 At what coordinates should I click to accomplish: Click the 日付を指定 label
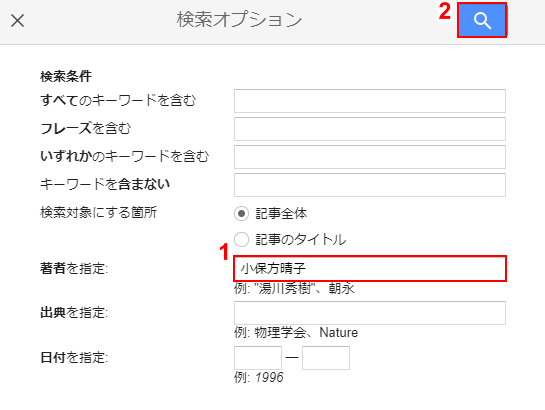(x=74, y=357)
